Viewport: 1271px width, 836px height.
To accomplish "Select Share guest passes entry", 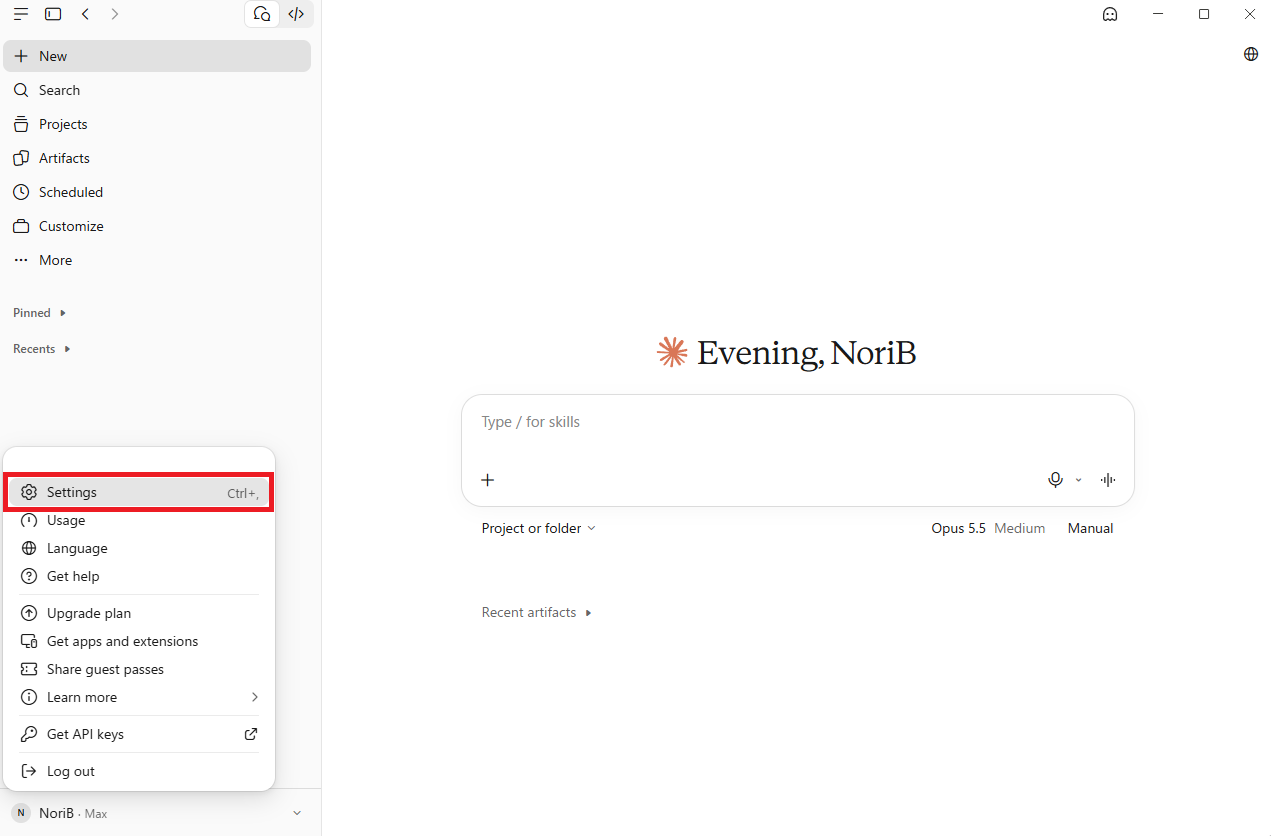I will [x=139, y=669].
